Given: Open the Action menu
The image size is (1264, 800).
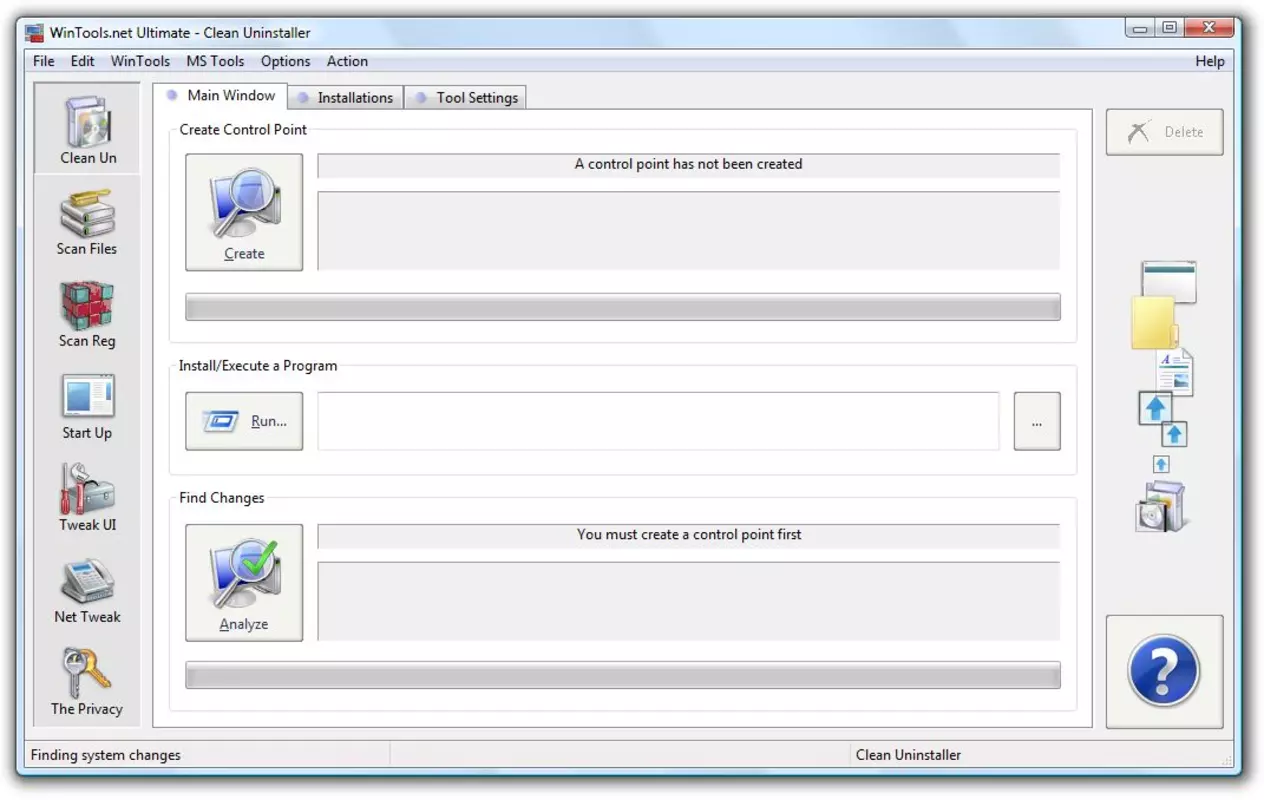Looking at the screenshot, I should [x=347, y=61].
